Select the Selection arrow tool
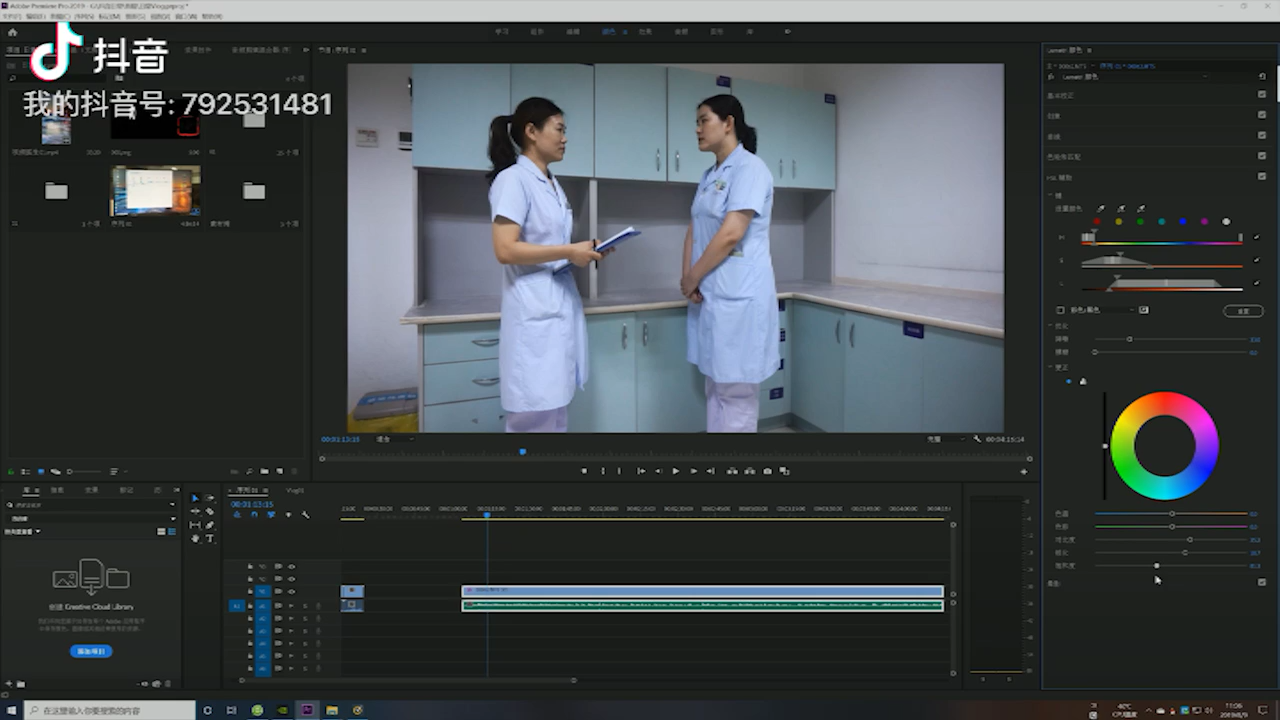1280x720 pixels. pyautogui.click(x=195, y=498)
